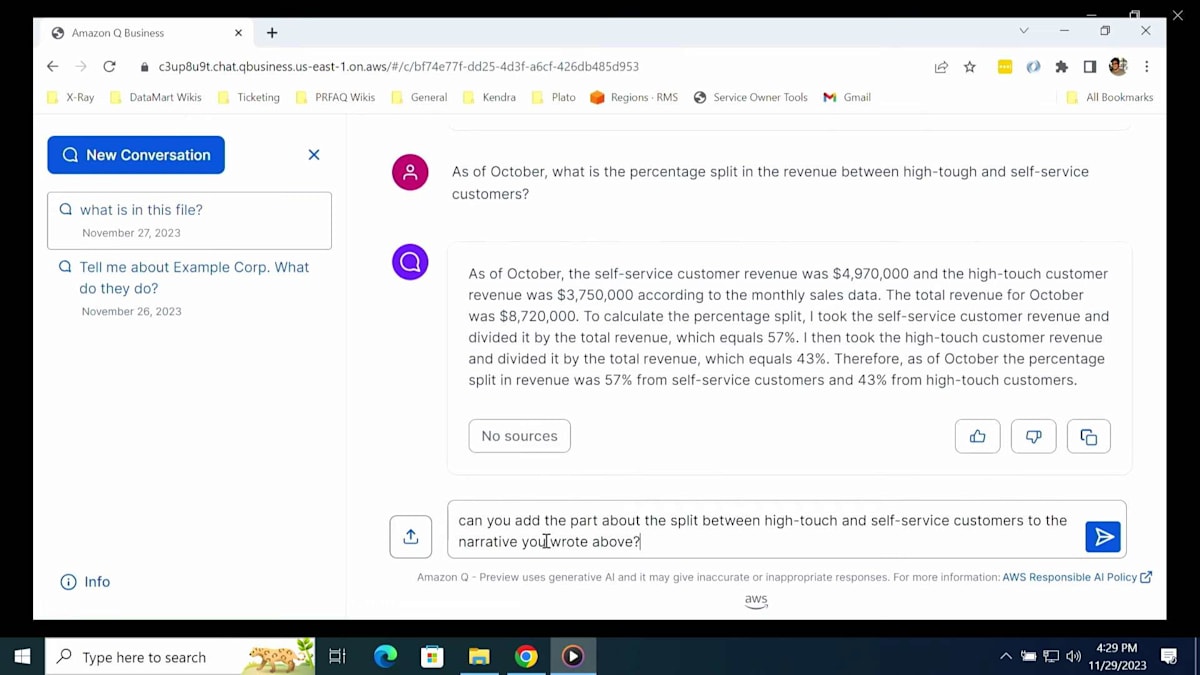
Task: Open the Ticketing bookmark folder
Action: pyautogui.click(x=249, y=97)
